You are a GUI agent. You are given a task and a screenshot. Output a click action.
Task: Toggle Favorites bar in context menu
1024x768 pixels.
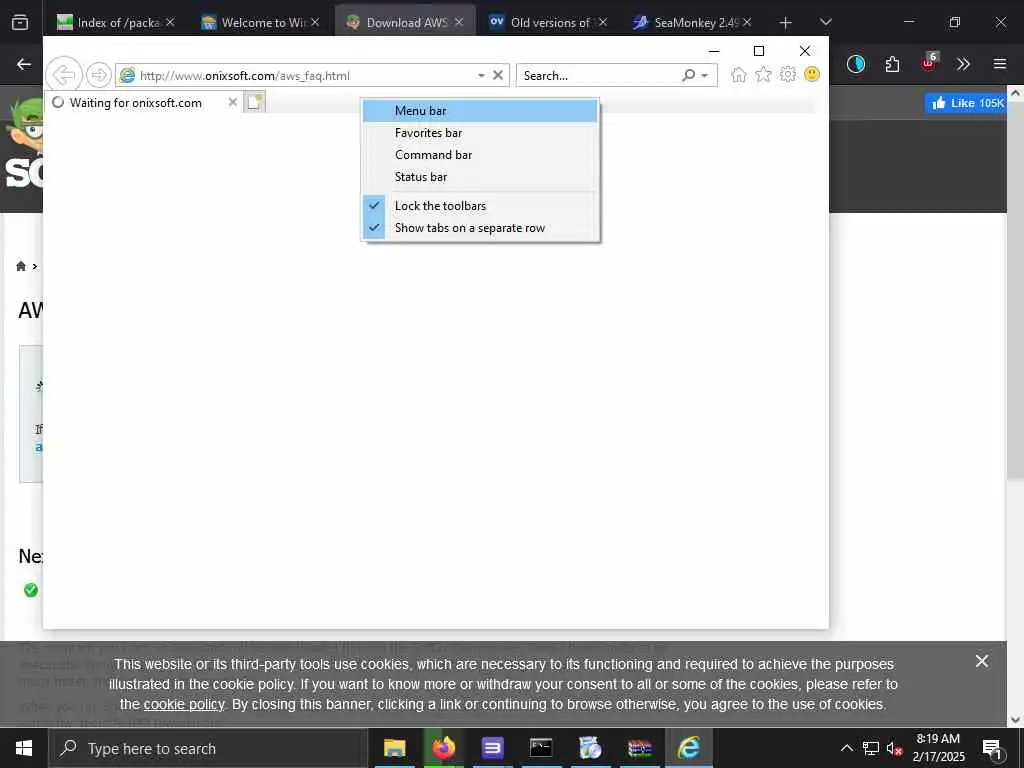tap(480, 133)
